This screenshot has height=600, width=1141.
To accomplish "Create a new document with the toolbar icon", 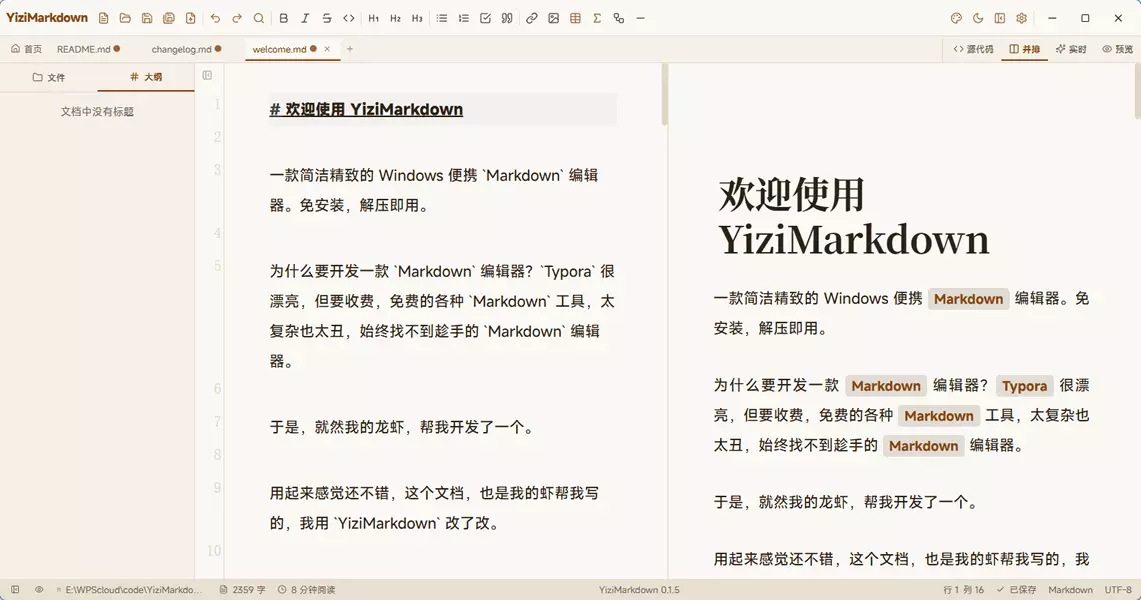I will click(x=103, y=18).
